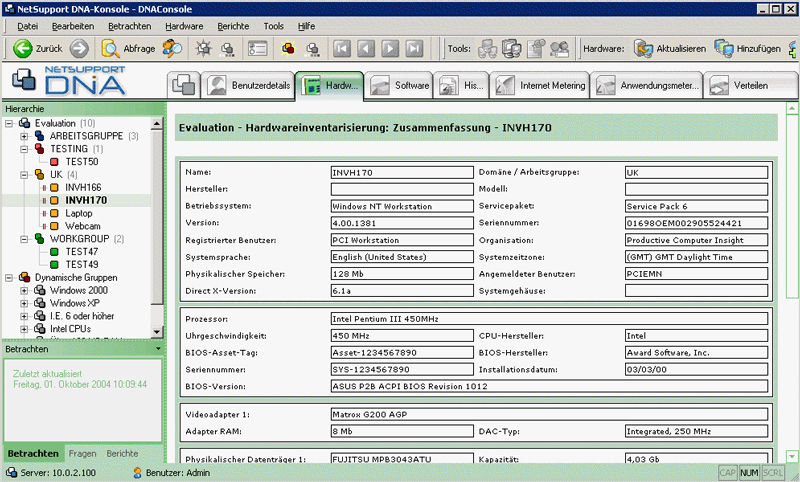This screenshot has height=482, width=800.
Task: Open the Bearbeiten menu
Action: [x=73, y=26]
